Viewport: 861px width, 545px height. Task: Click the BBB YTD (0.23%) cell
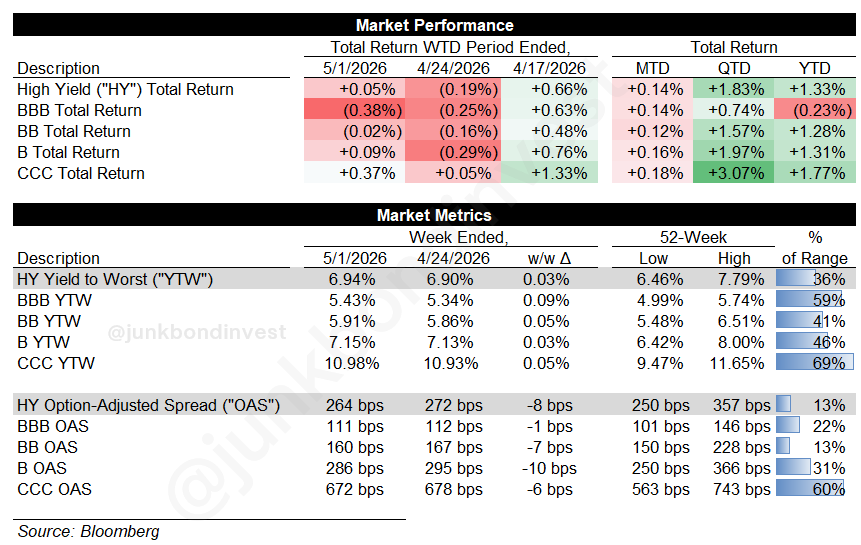pyautogui.click(x=815, y=110)
